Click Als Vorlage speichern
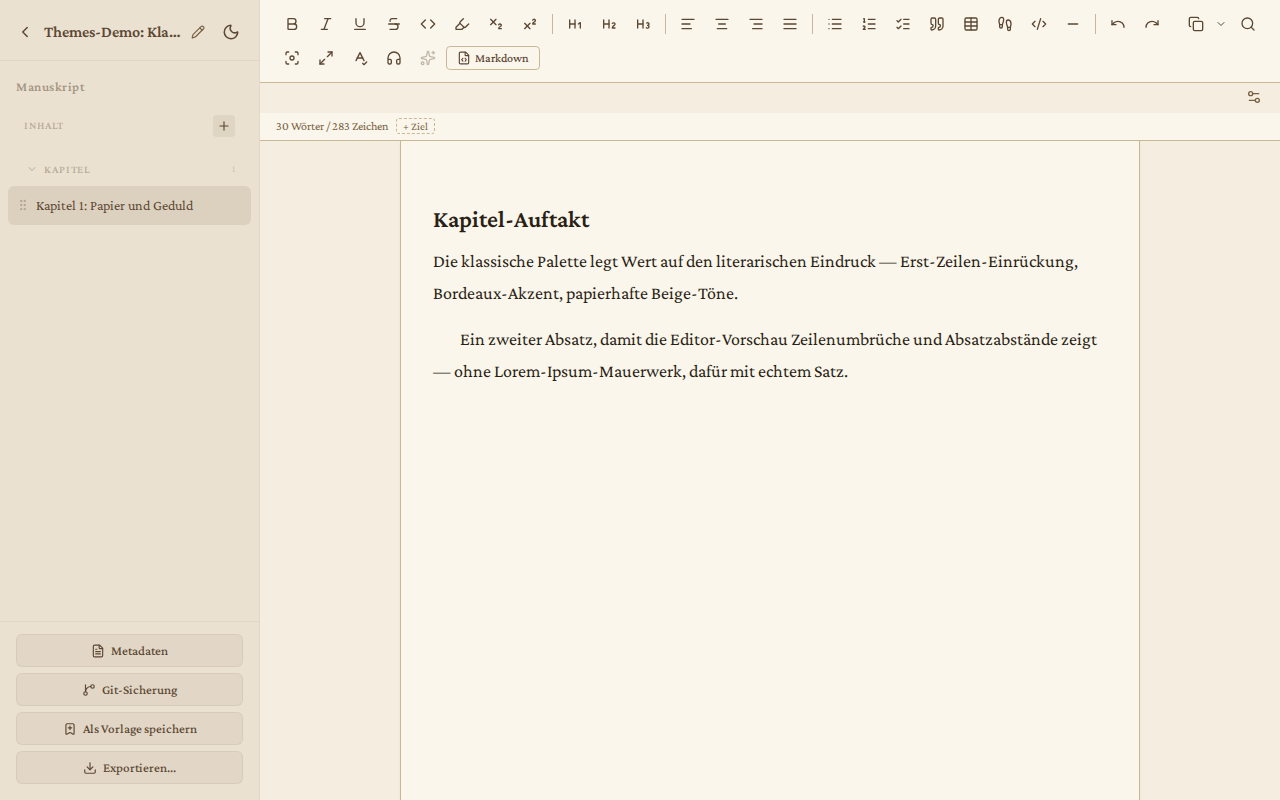The width and height of the screenshot is (1280, 800). (129, 728)
